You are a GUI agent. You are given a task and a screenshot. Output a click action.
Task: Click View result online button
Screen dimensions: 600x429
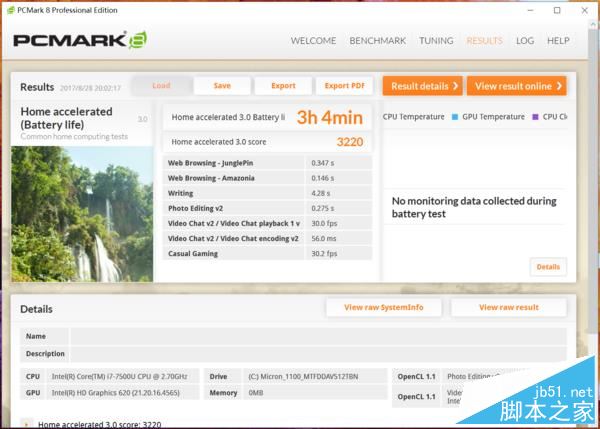[x=517, y=86]
